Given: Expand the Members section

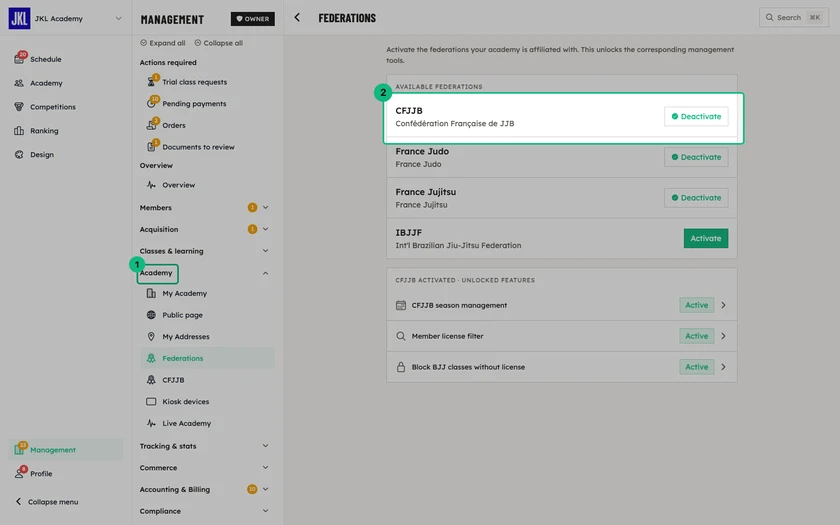Looking at the screenshot, I should click(265, 207).
